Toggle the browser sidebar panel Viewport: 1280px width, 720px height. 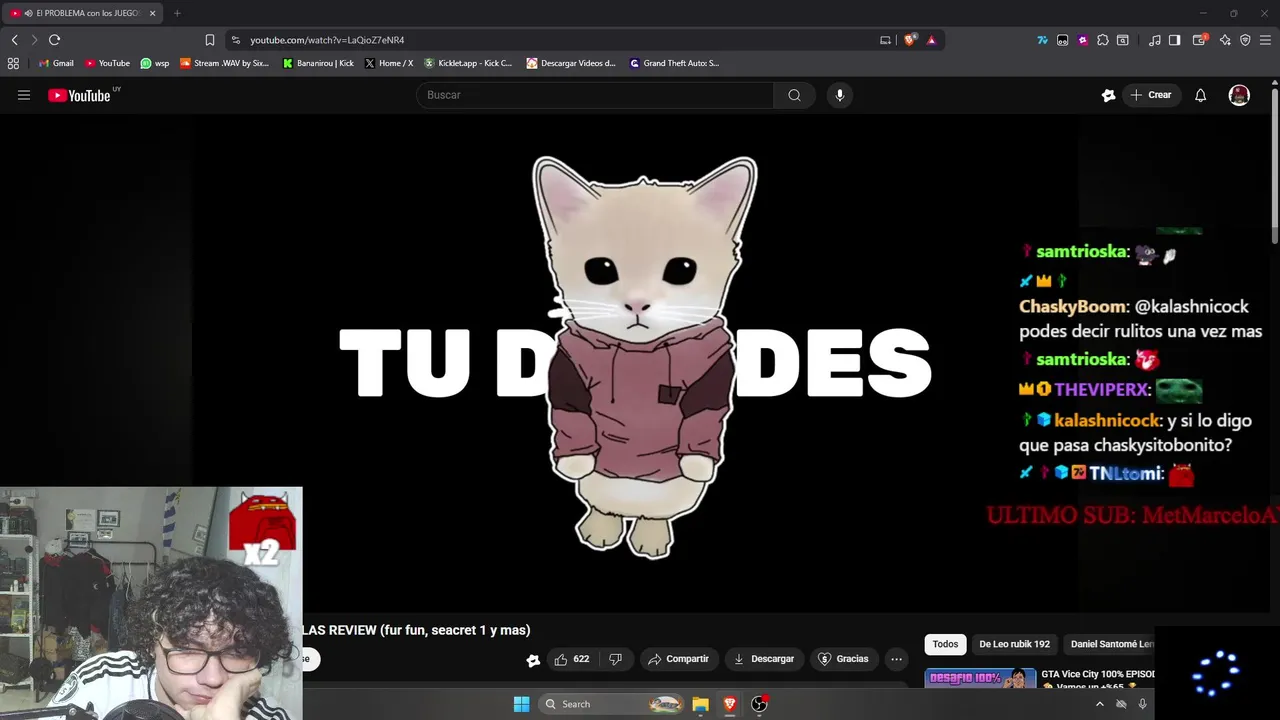click(1175, 40)
